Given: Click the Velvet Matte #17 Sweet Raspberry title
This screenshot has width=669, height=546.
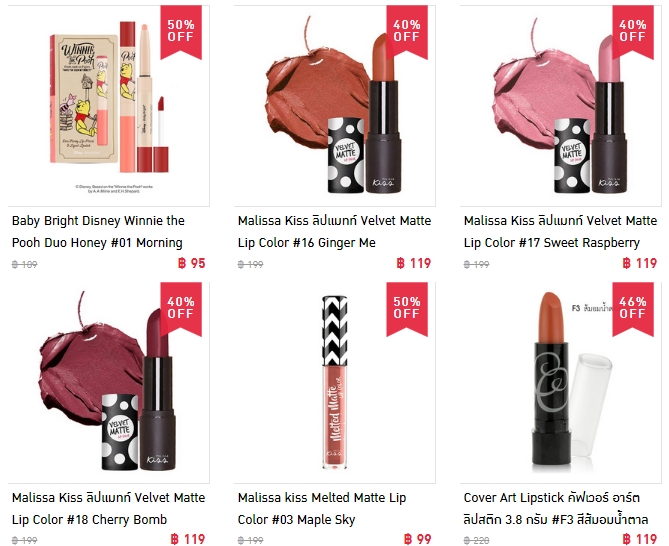Looking at the screenshot, I should tap(560, 232).
